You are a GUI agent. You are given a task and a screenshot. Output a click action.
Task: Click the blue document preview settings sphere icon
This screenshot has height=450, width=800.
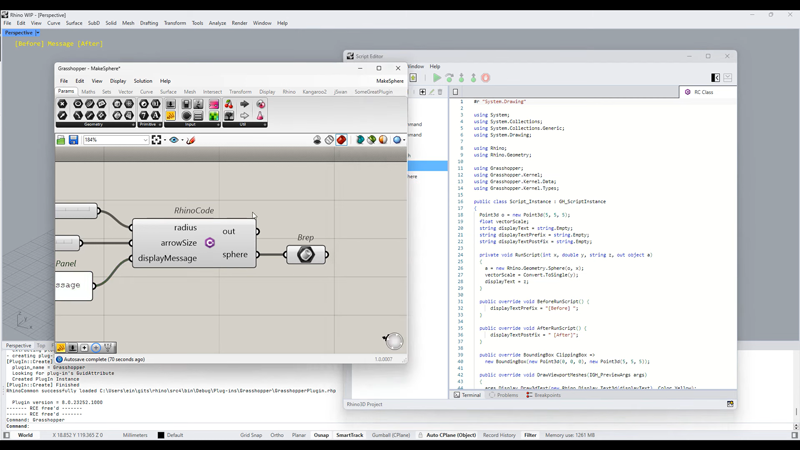click(x=396, y=140)
